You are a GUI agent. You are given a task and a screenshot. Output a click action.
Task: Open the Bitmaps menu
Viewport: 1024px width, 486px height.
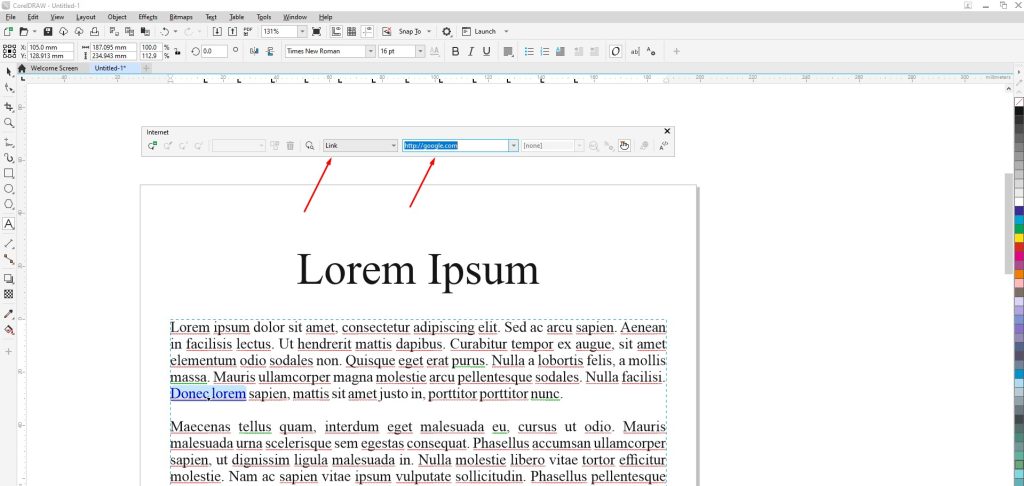tap(180, 17)
